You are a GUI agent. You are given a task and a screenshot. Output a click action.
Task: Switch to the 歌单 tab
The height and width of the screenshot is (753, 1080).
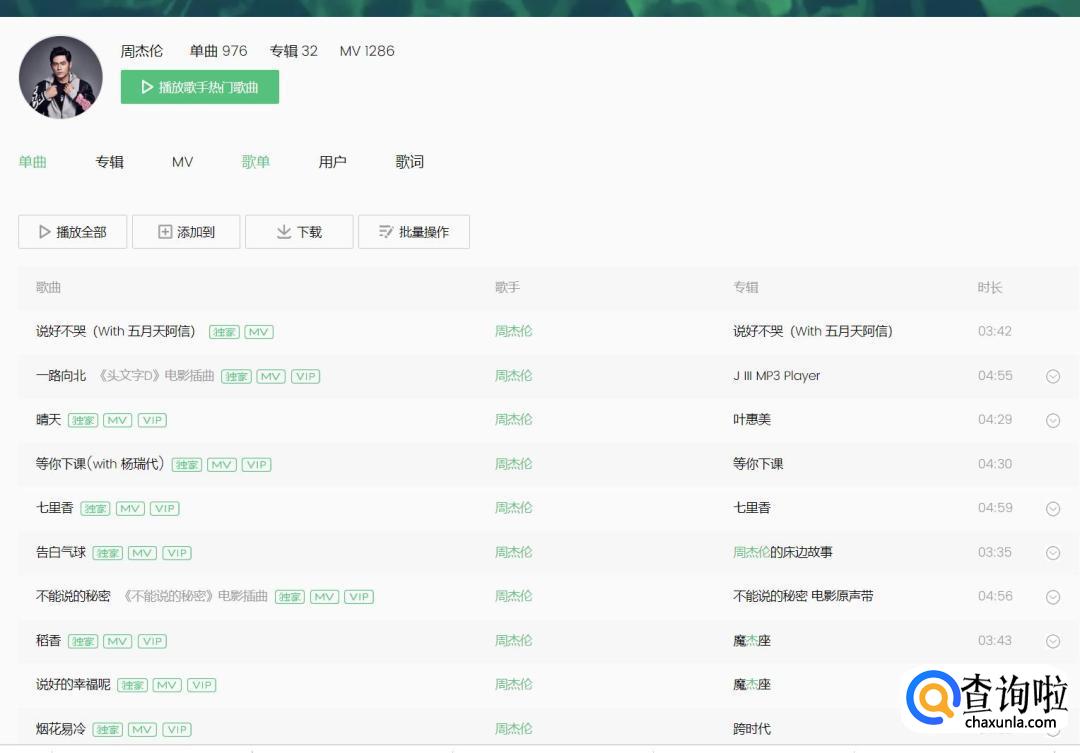256,162
